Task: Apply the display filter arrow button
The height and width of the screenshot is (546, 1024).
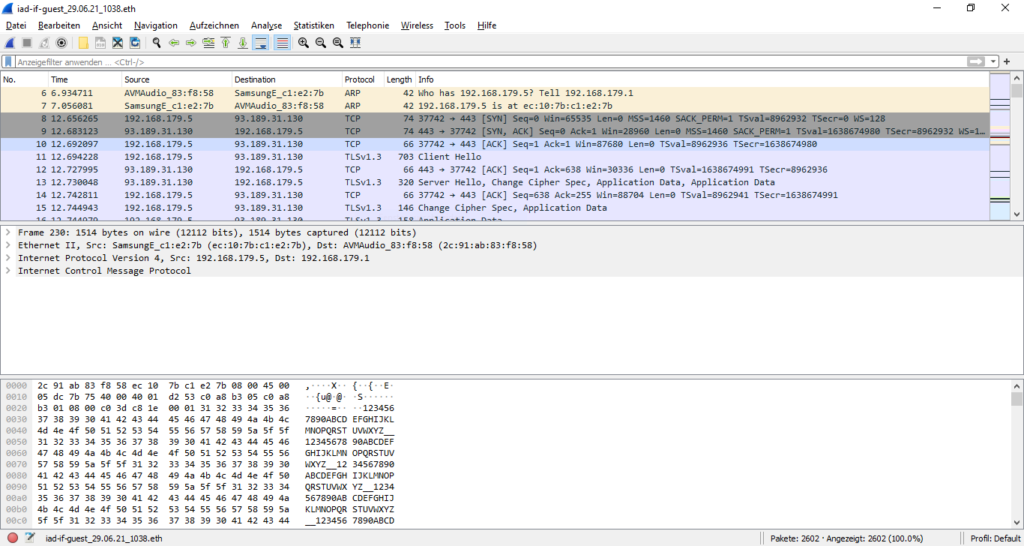Action: tap(976, 61)
